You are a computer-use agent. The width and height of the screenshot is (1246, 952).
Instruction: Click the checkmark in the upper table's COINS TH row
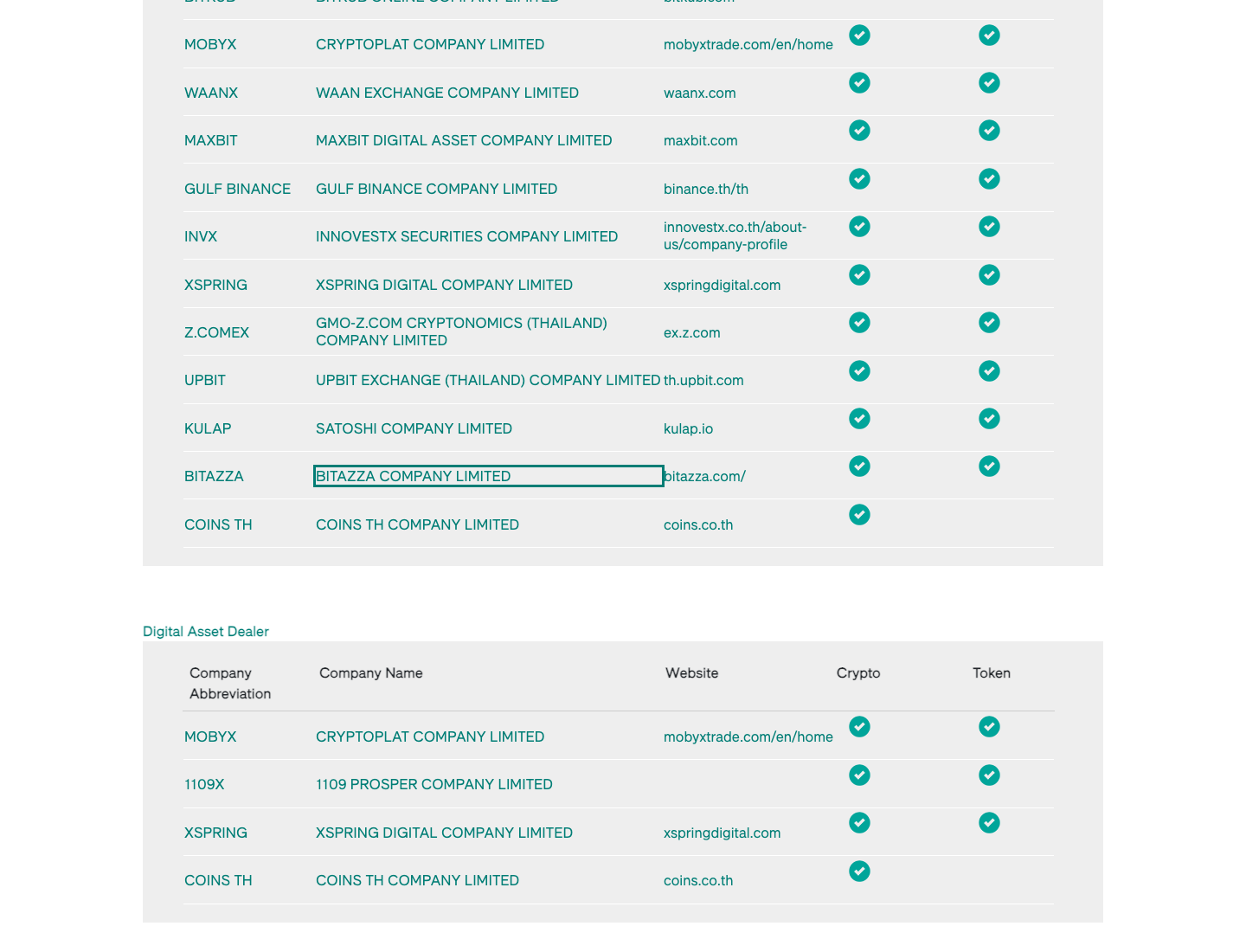coord(859,515)
